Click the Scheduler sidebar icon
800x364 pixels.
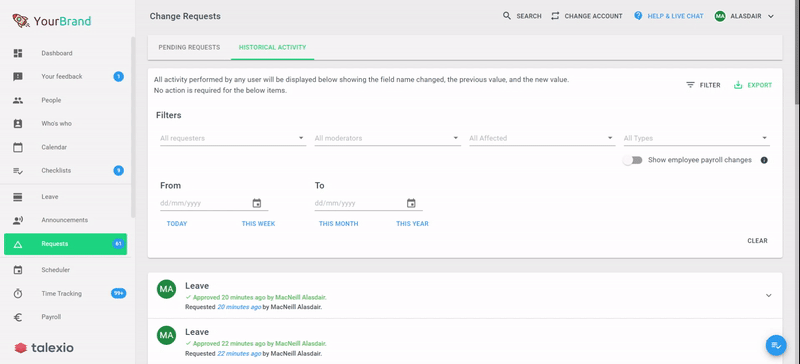pos(18,270)
